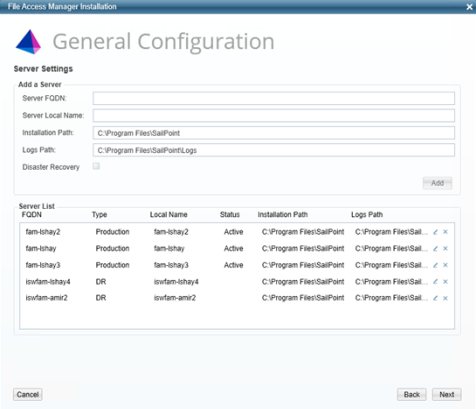Image resolution: width=476 pixels, height=409 pixels.
Task: Select the Type column header
Action: tap(99, 215)
